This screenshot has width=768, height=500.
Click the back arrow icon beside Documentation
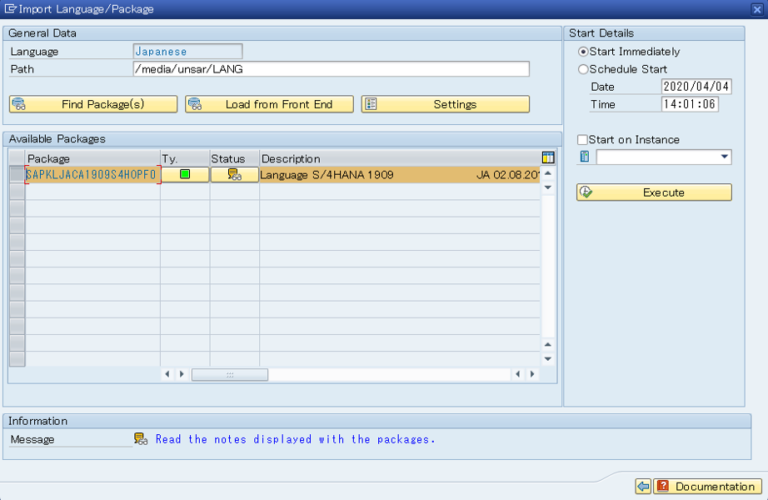[643, 486]
